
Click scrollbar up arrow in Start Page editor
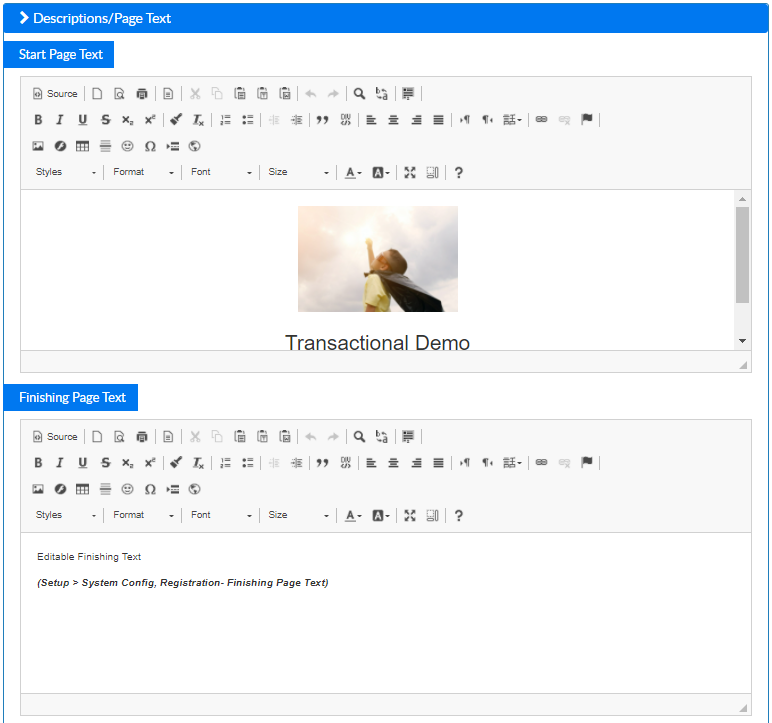pyautogui.click(x=742, y=199)
